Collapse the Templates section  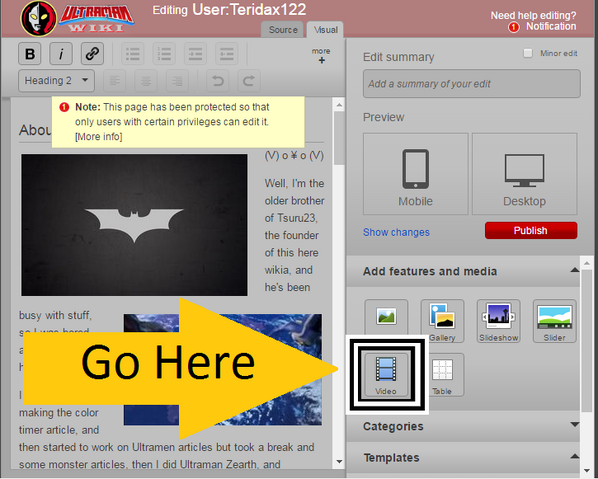(574, 456)
